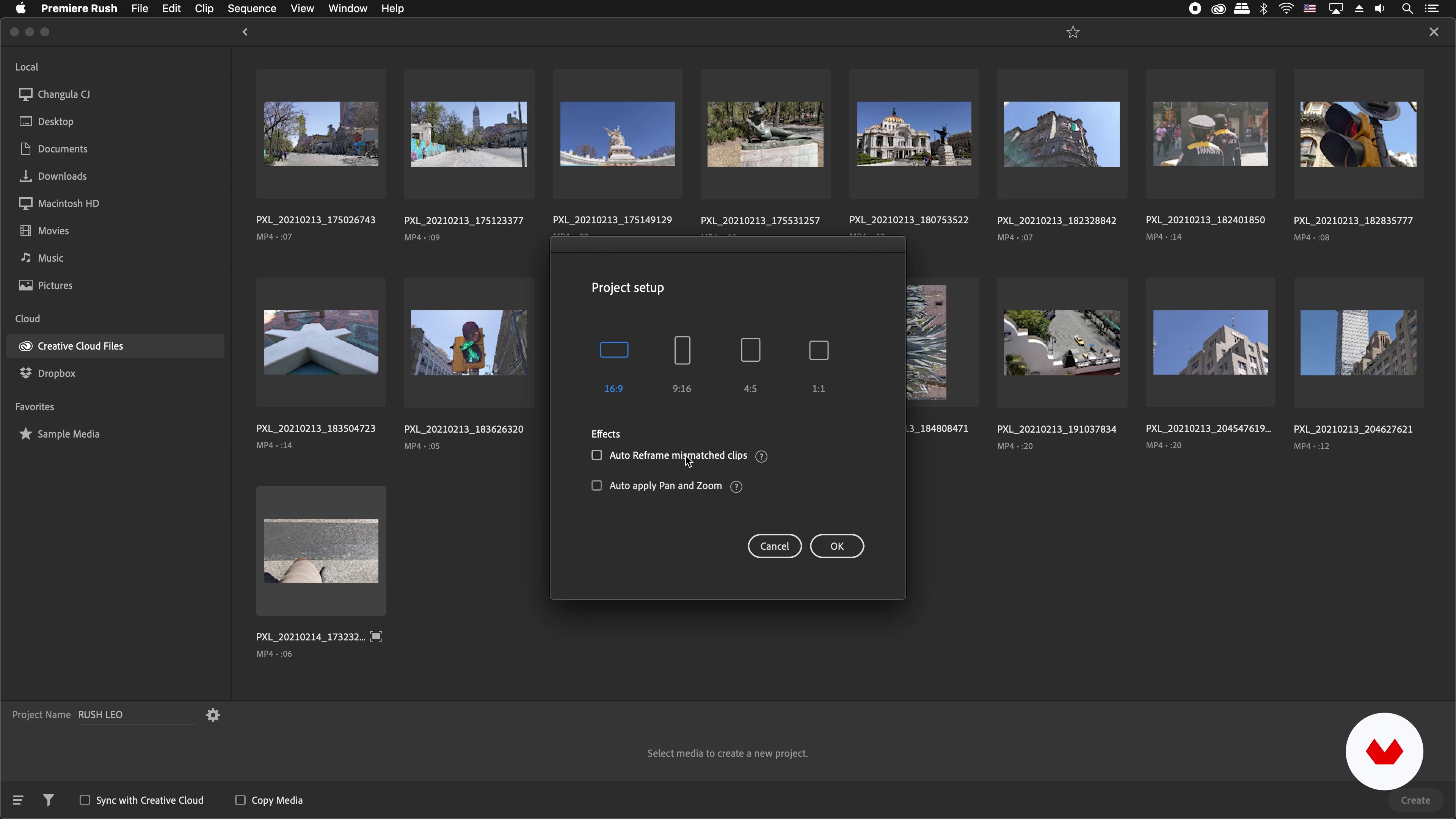The image size is (1456, 819).
Task: Toggle Copy Media checkbox
Action: coord(240,800)
